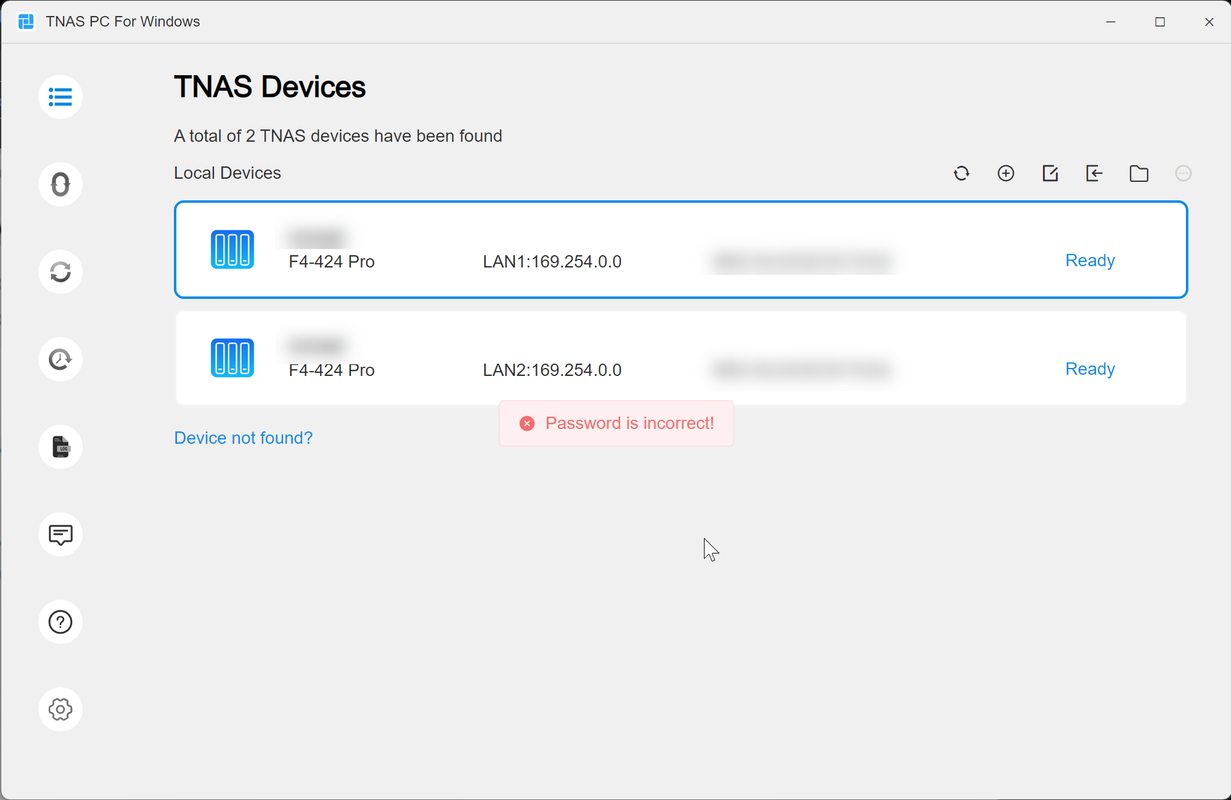Click the Device not found? link
The width and height of the screenshot is (1231, 800).
click(x=243, y=438)
